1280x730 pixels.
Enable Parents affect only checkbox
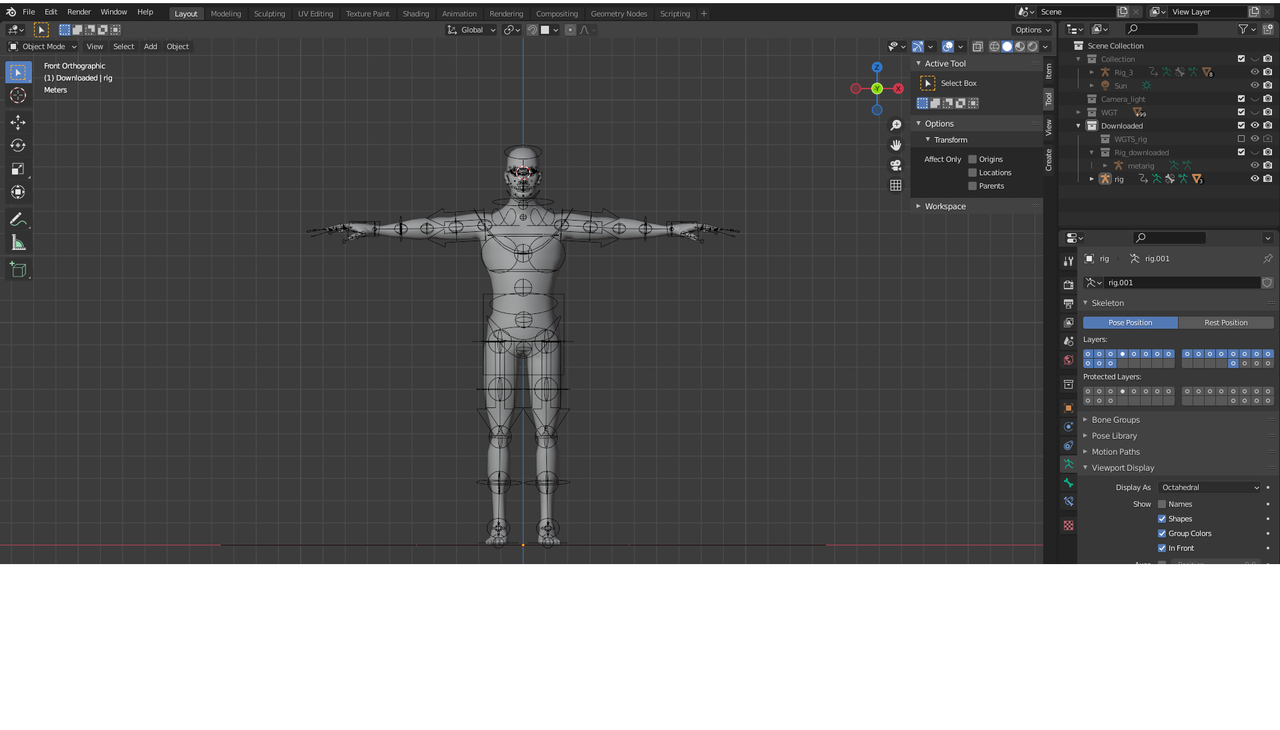tap(972, 186)
